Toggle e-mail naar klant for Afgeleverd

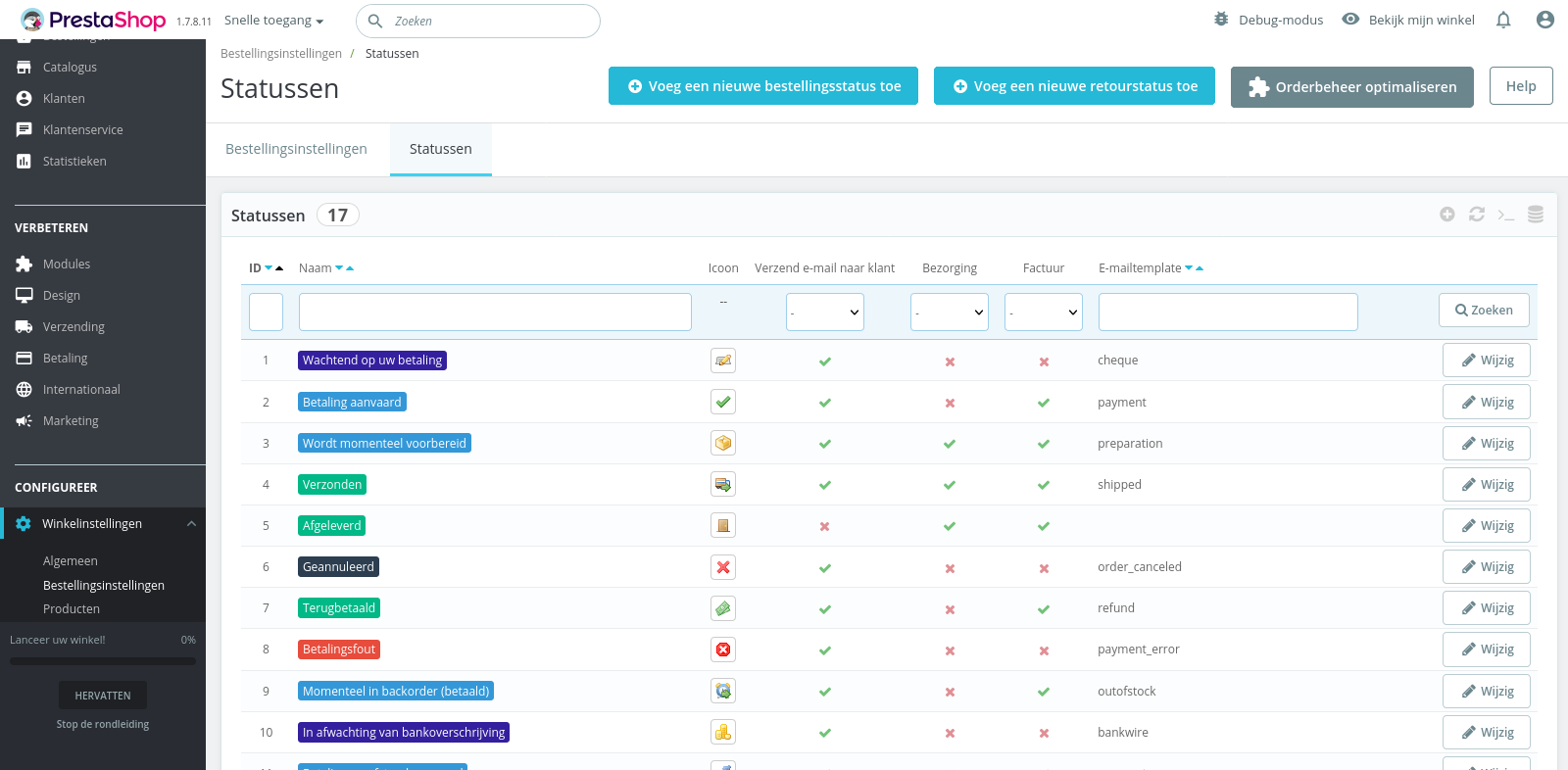[x=825, y=526]
